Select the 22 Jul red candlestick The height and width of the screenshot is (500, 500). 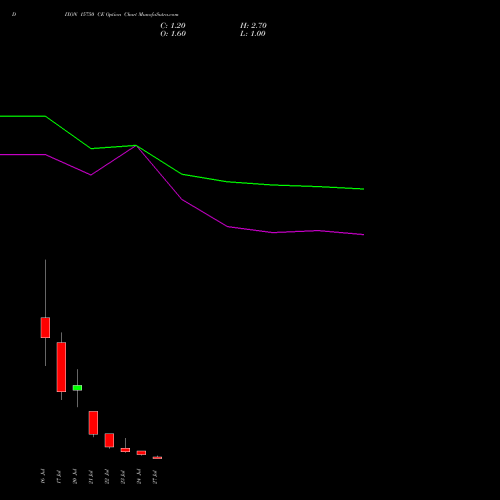[x=109, y=440]
